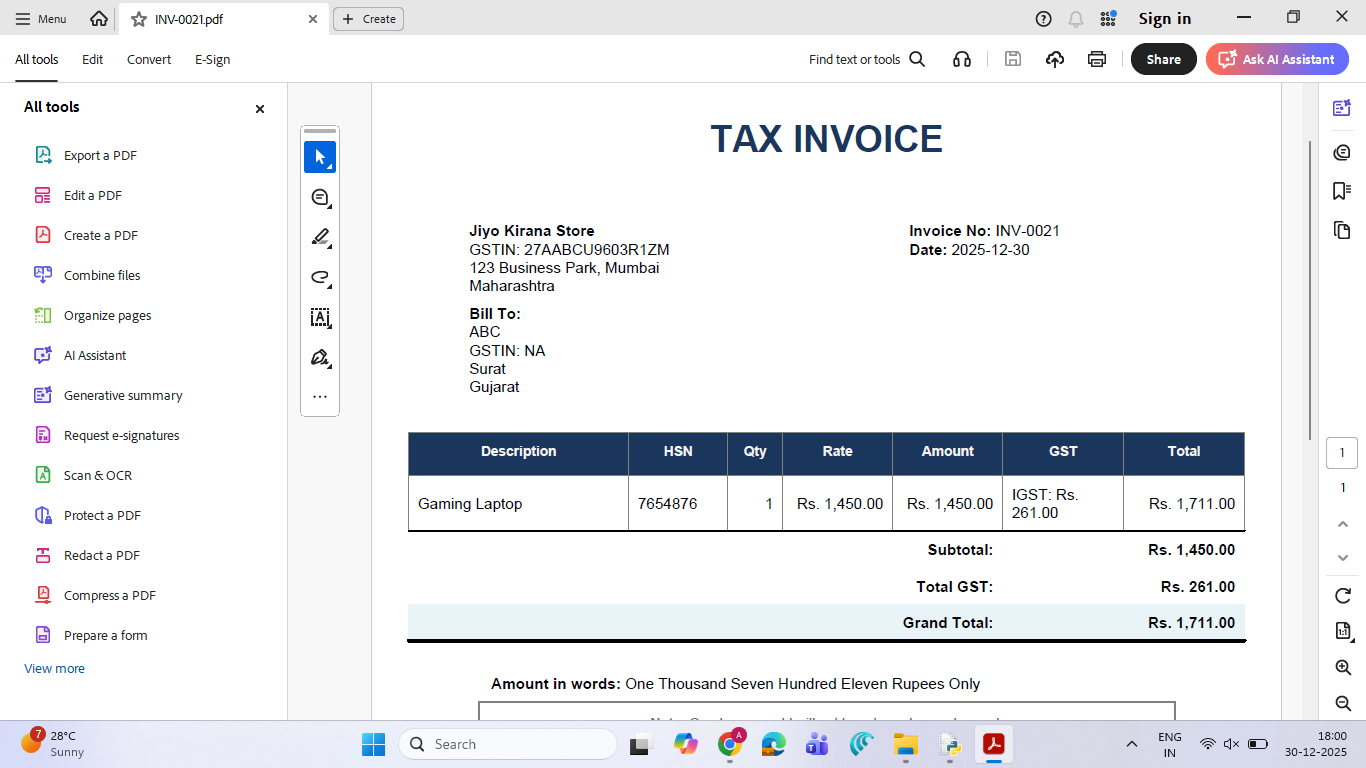This screenshot has height=768, width=1366.
Task: Choose the Add comment tool
Action: click(320, 198)
